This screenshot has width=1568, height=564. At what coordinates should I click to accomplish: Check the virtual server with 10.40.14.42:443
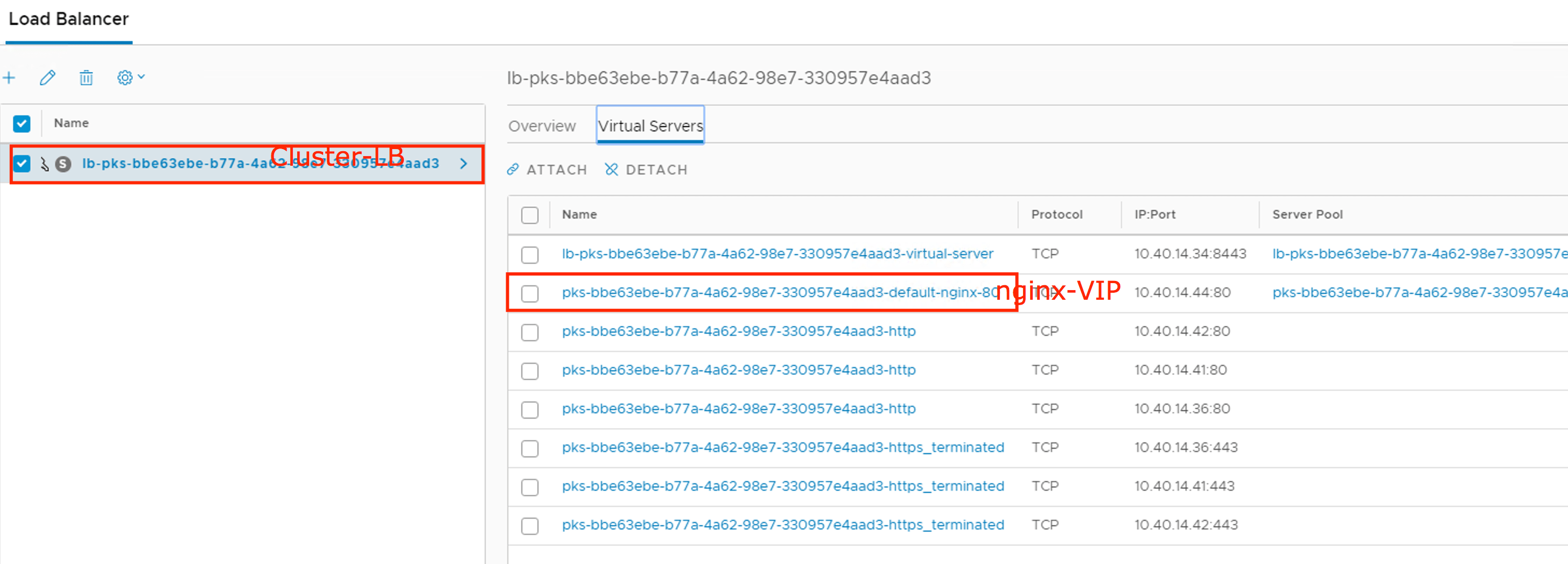[529, 526]
